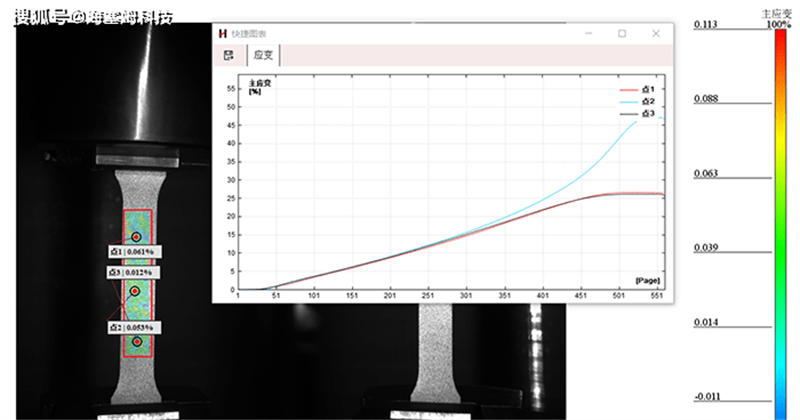
Task: Click the 0.113 maximum value on color scale
Action: tap(707, 24)
